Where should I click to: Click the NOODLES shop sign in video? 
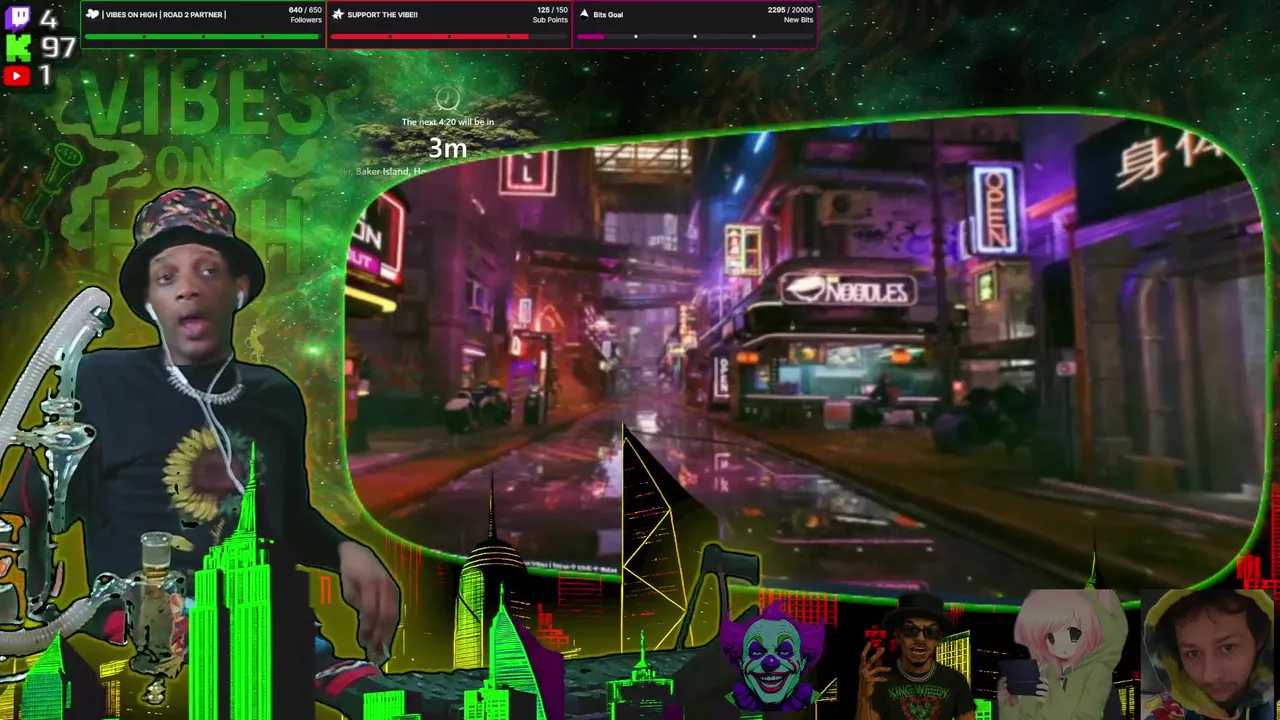(848, 289)
